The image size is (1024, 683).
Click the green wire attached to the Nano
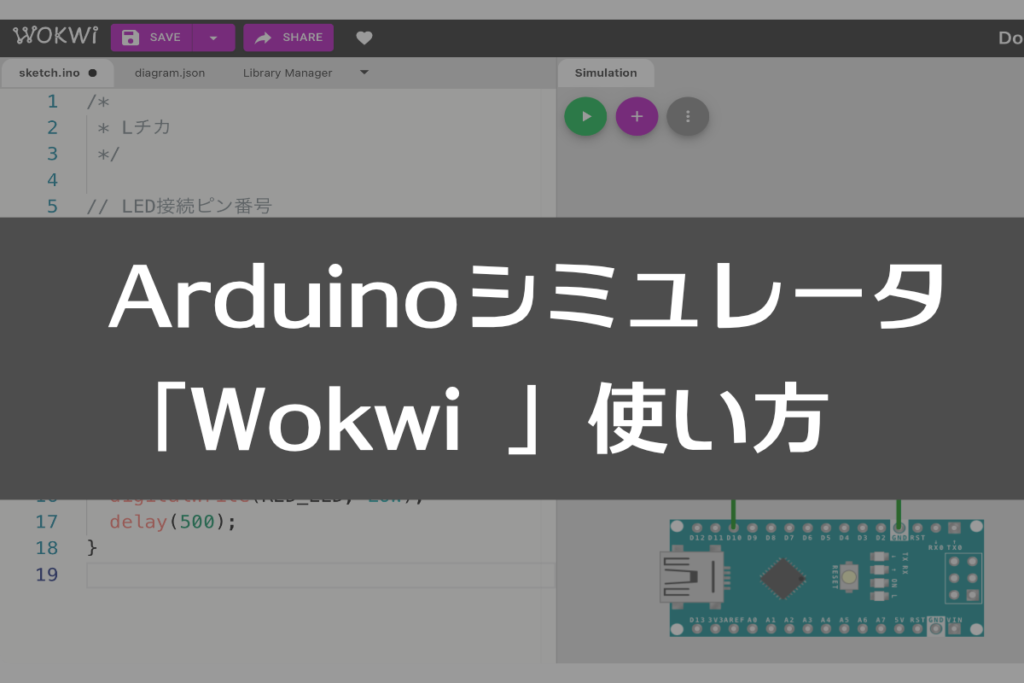(732, 512)
